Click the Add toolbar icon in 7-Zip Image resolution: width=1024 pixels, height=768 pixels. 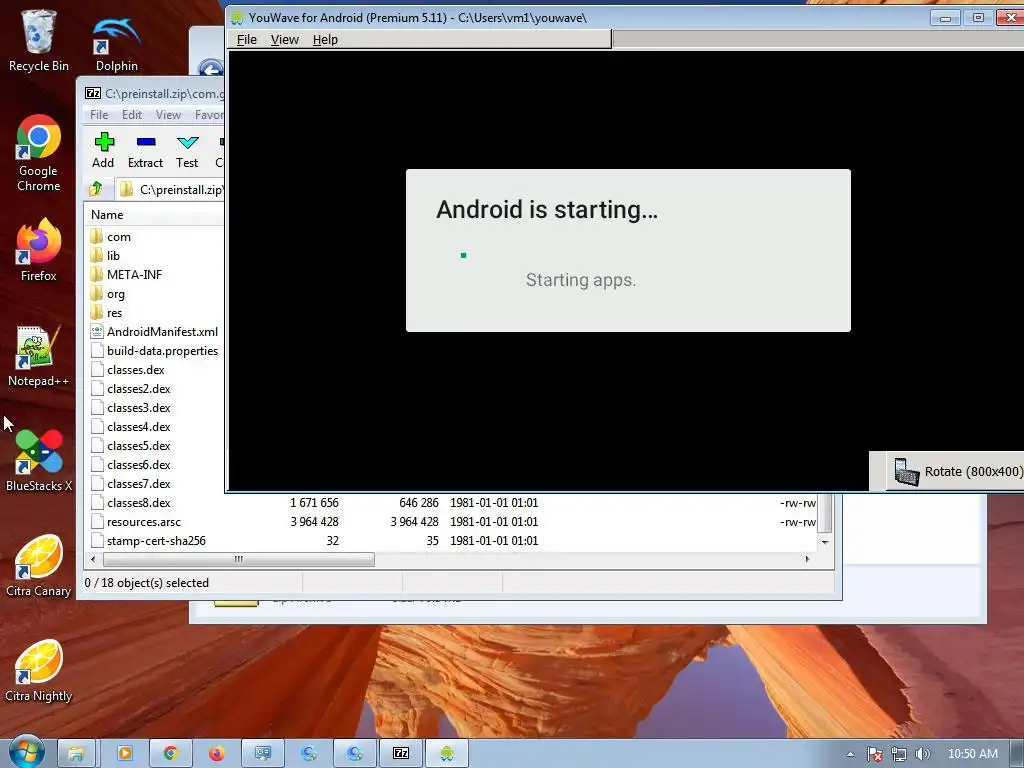(x=103, y=150)
